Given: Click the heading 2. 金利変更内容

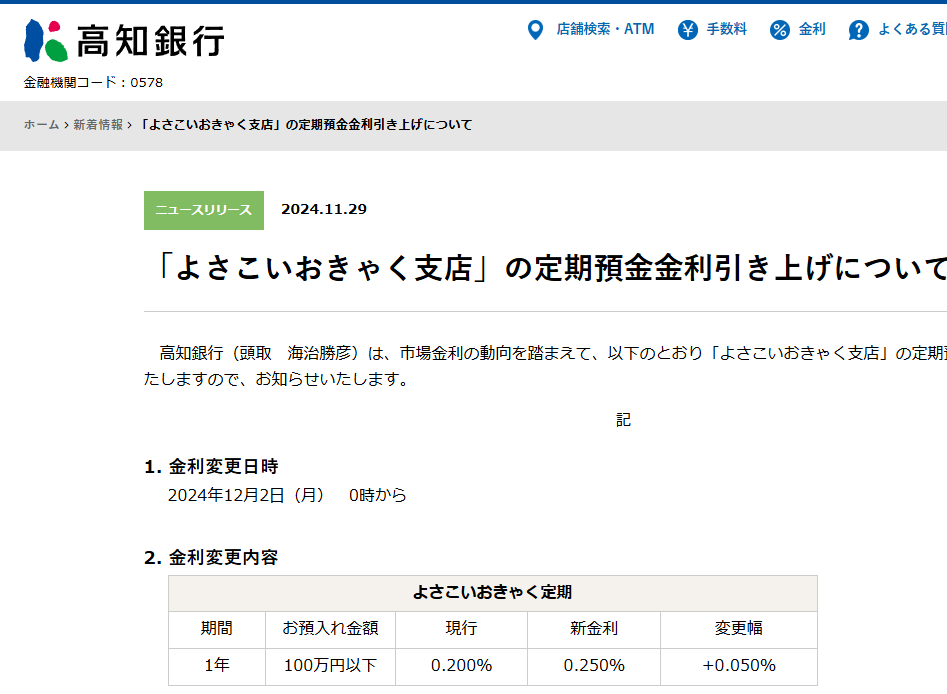Looking at the screenshot, I should 211,557.
